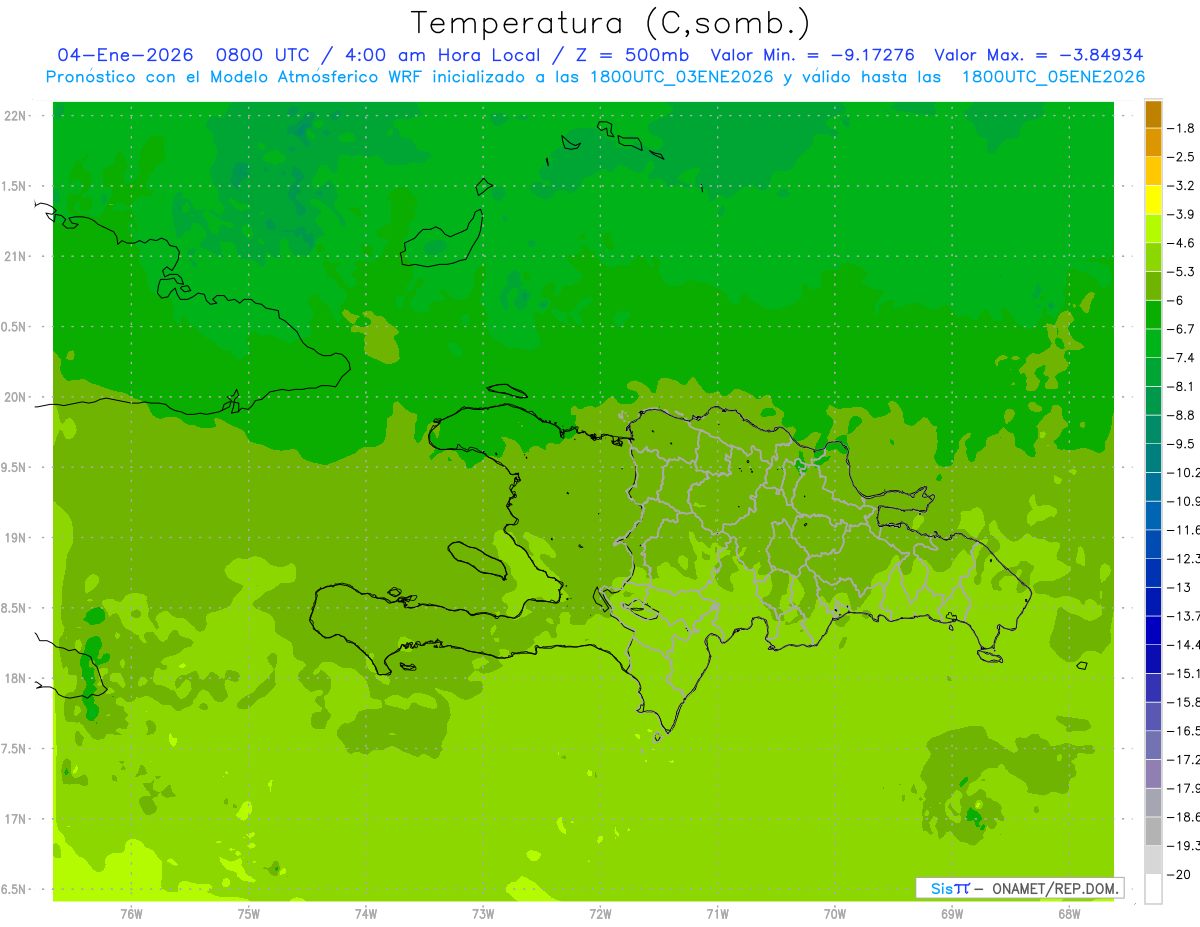Click the longitude label '72W'
Image resolution: width=1200 pixels, height=927 pixels.
[600, 914]
